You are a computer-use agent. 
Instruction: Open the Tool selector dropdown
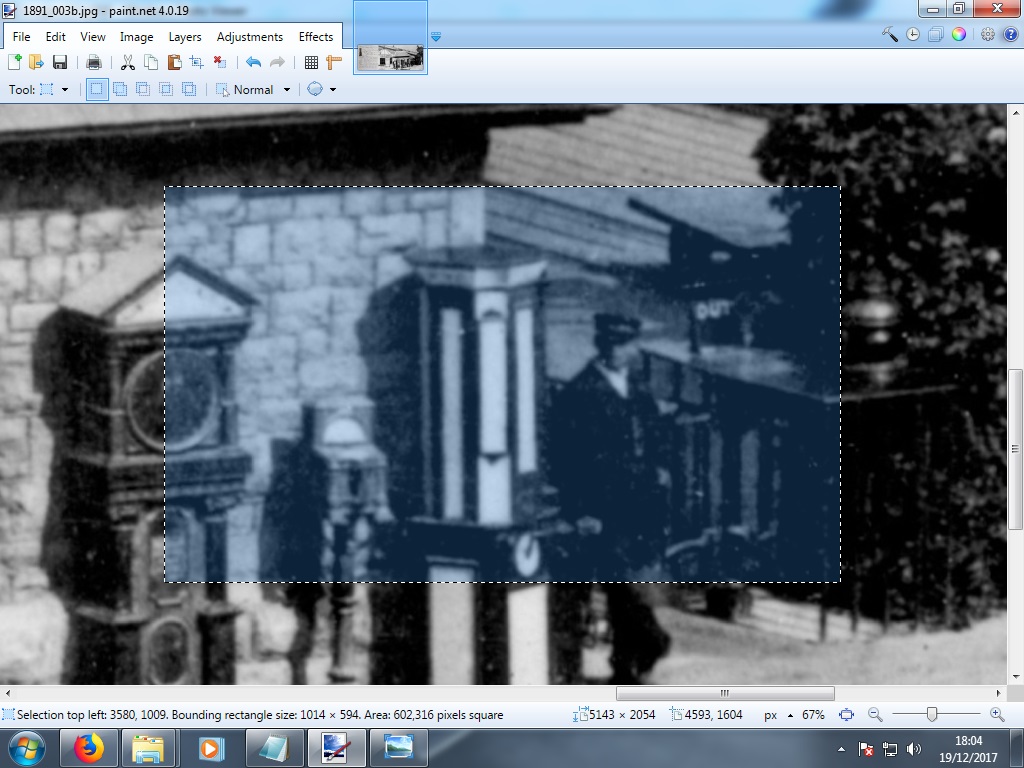65,89
